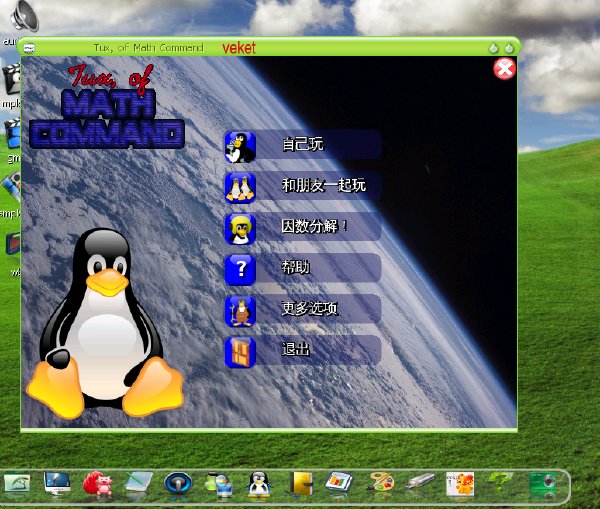Open the blue film gmplayer desktop icon
Viewport: 600px width, 509px height.
(x=12, y=133)
